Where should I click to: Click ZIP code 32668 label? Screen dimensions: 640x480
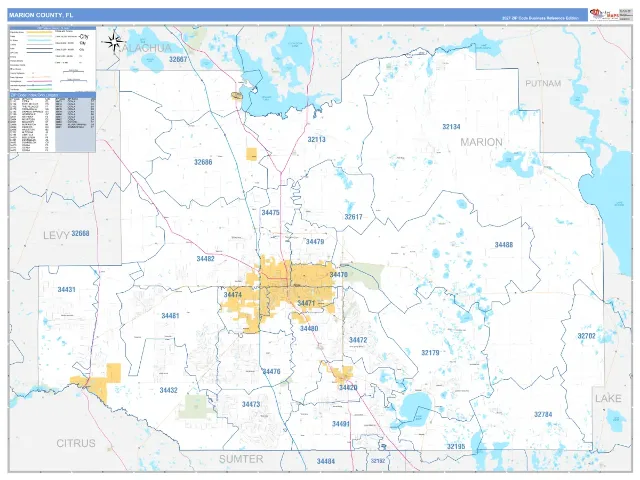[80, 233]
